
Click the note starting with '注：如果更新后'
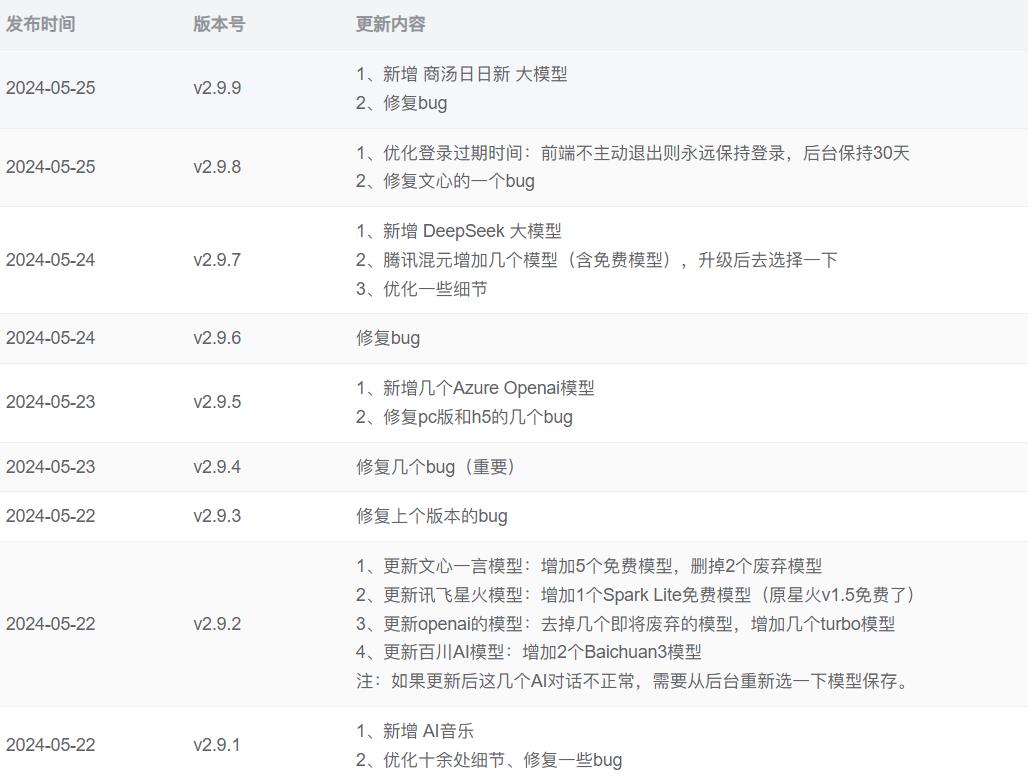point(634,681)
